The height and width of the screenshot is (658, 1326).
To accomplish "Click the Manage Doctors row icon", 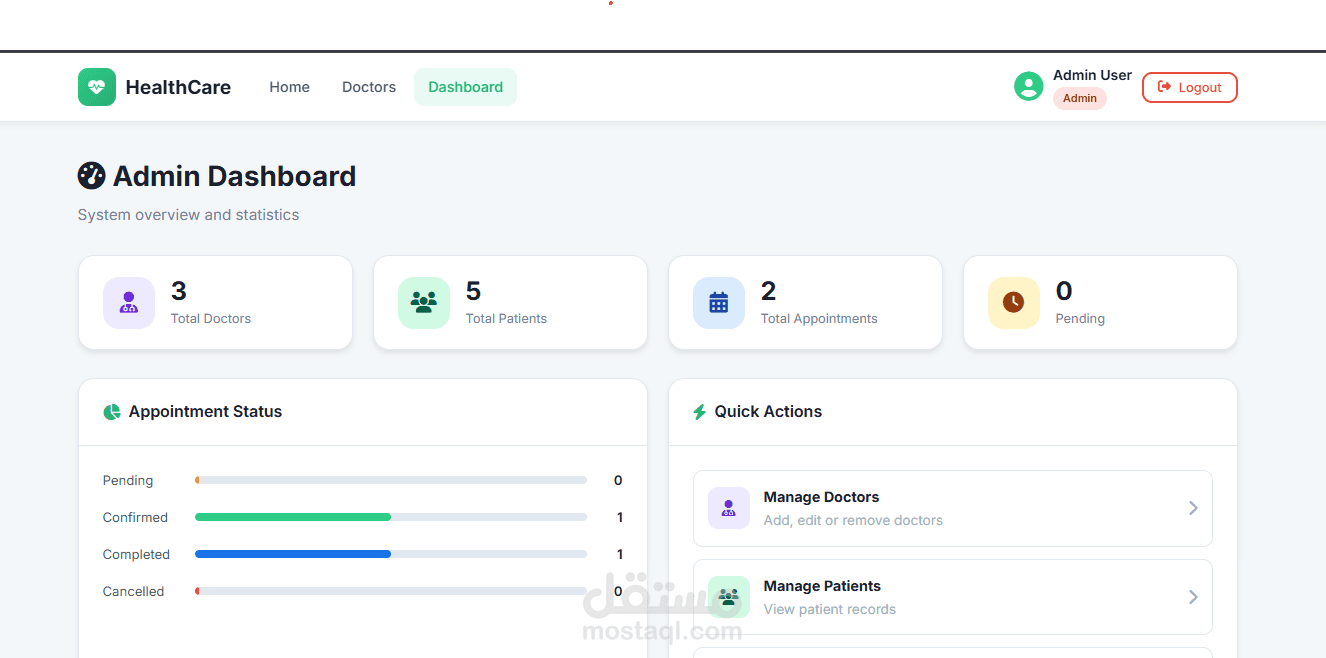I will pyautogui.click(x=729, y=508).
